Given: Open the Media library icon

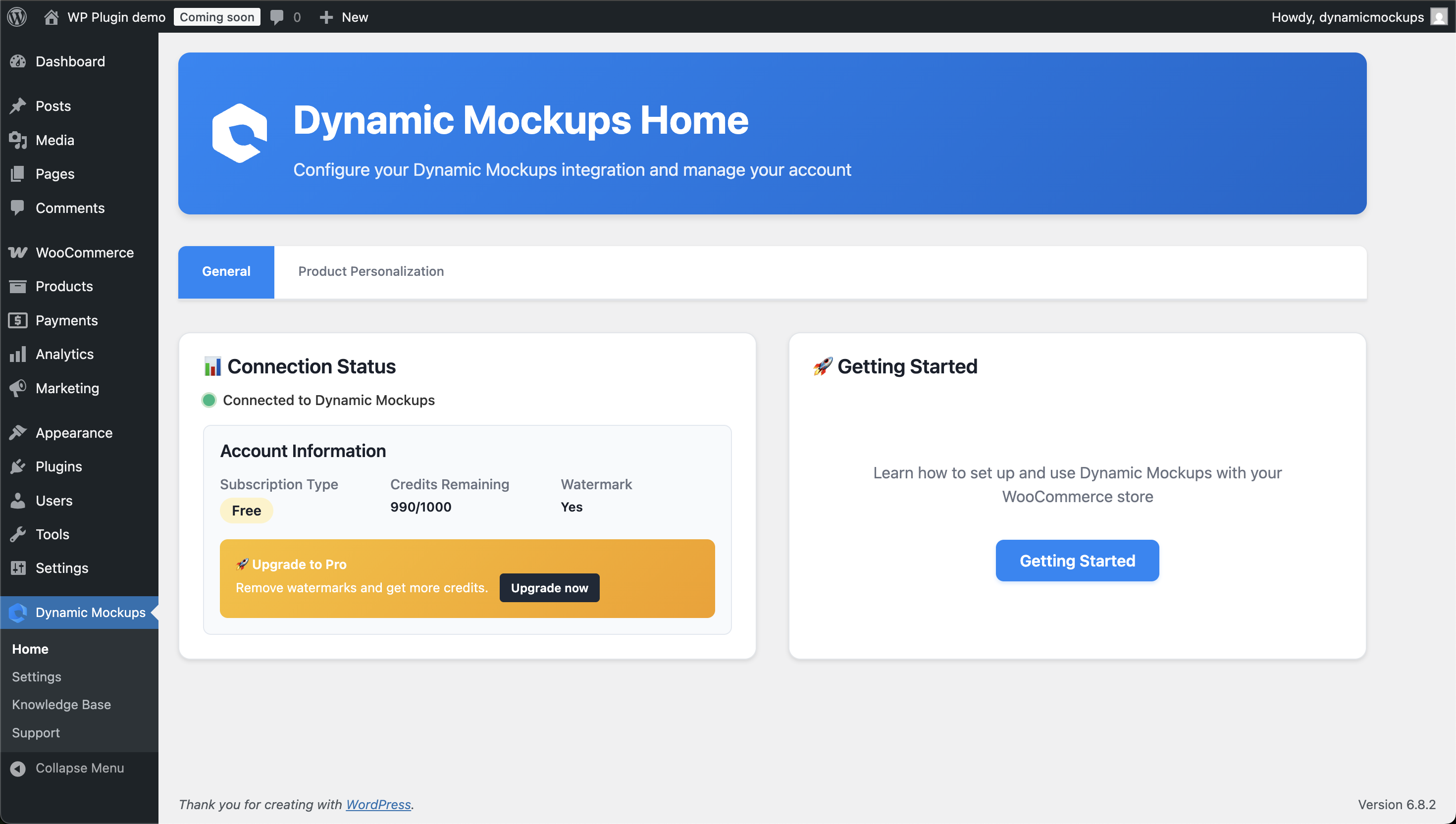Looking at the screenshot, I should [17, 140].
